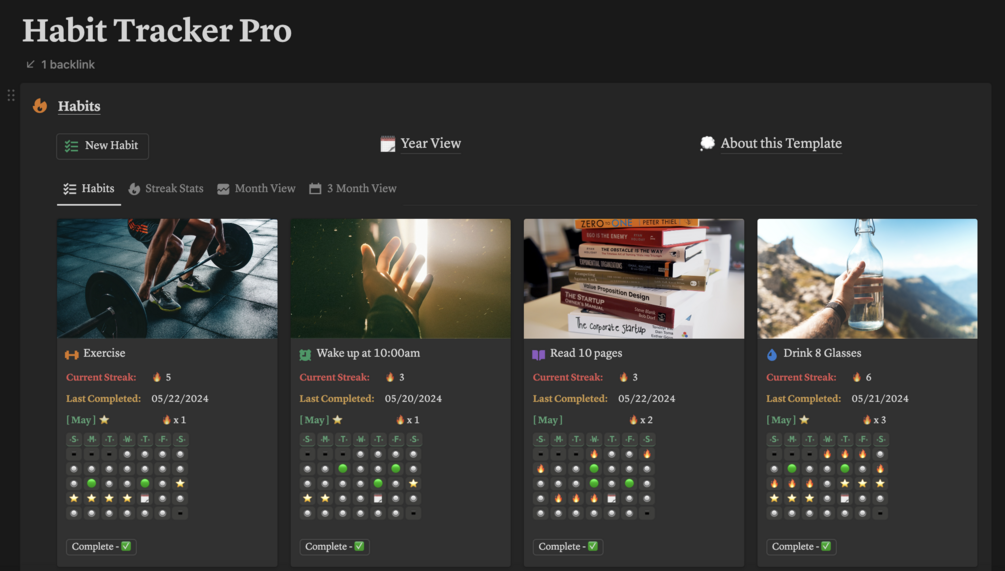The height and width of the screenshot is (571, 1005).
Task: Click the water drop icon on Drink 8 Glasses
Action: [x=771, y=354]
